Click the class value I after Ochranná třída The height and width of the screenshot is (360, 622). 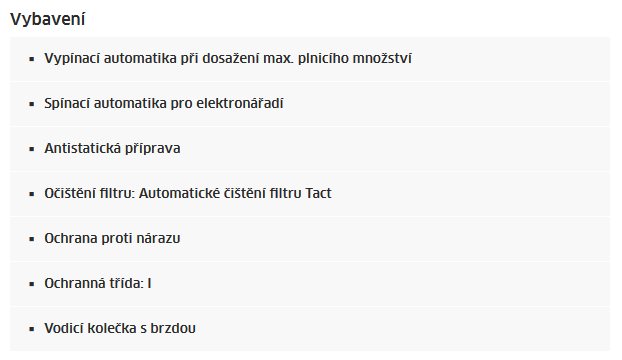(x=149, y=283)
